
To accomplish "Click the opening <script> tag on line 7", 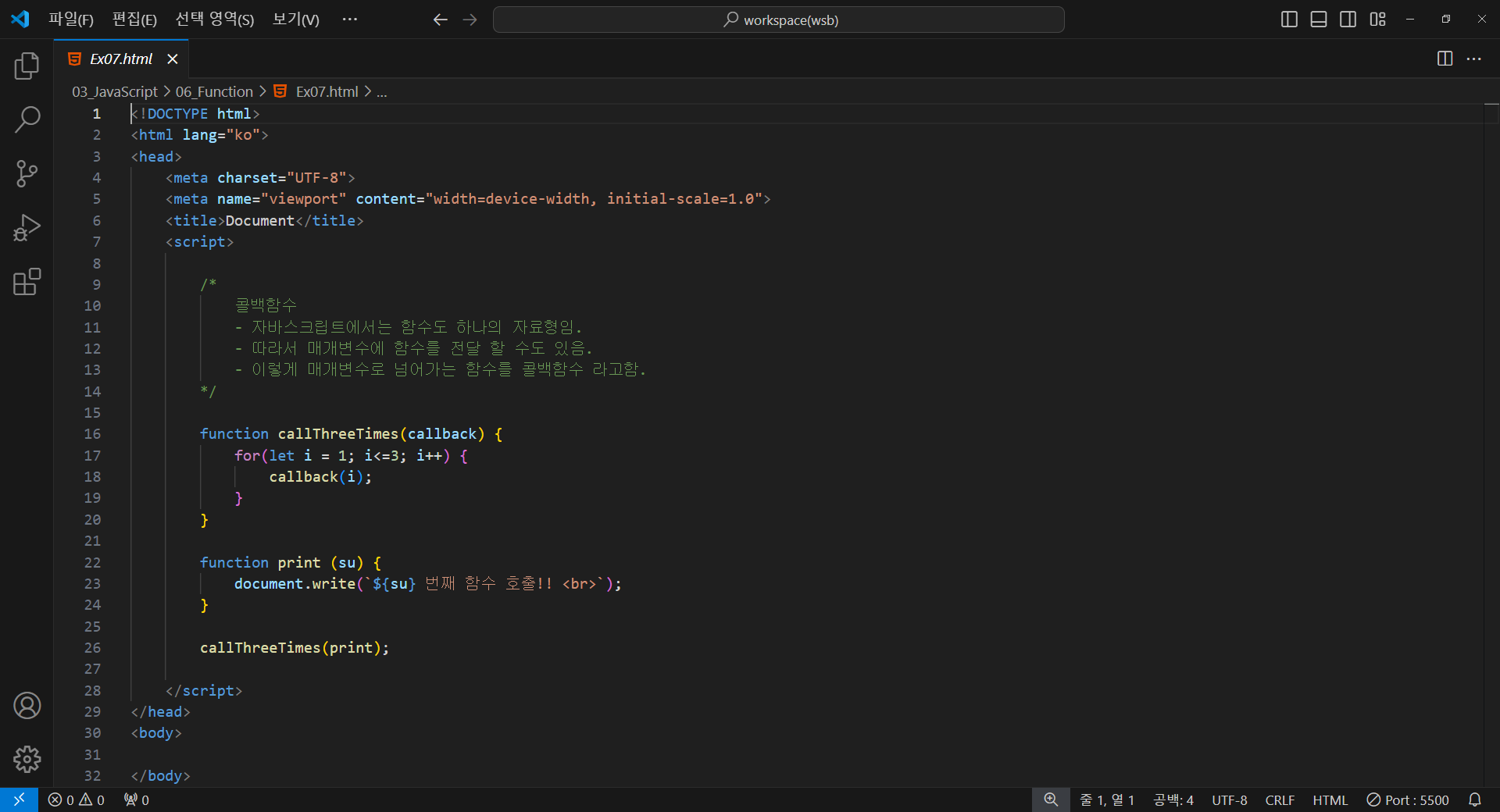I will click(x=200, y=242).
